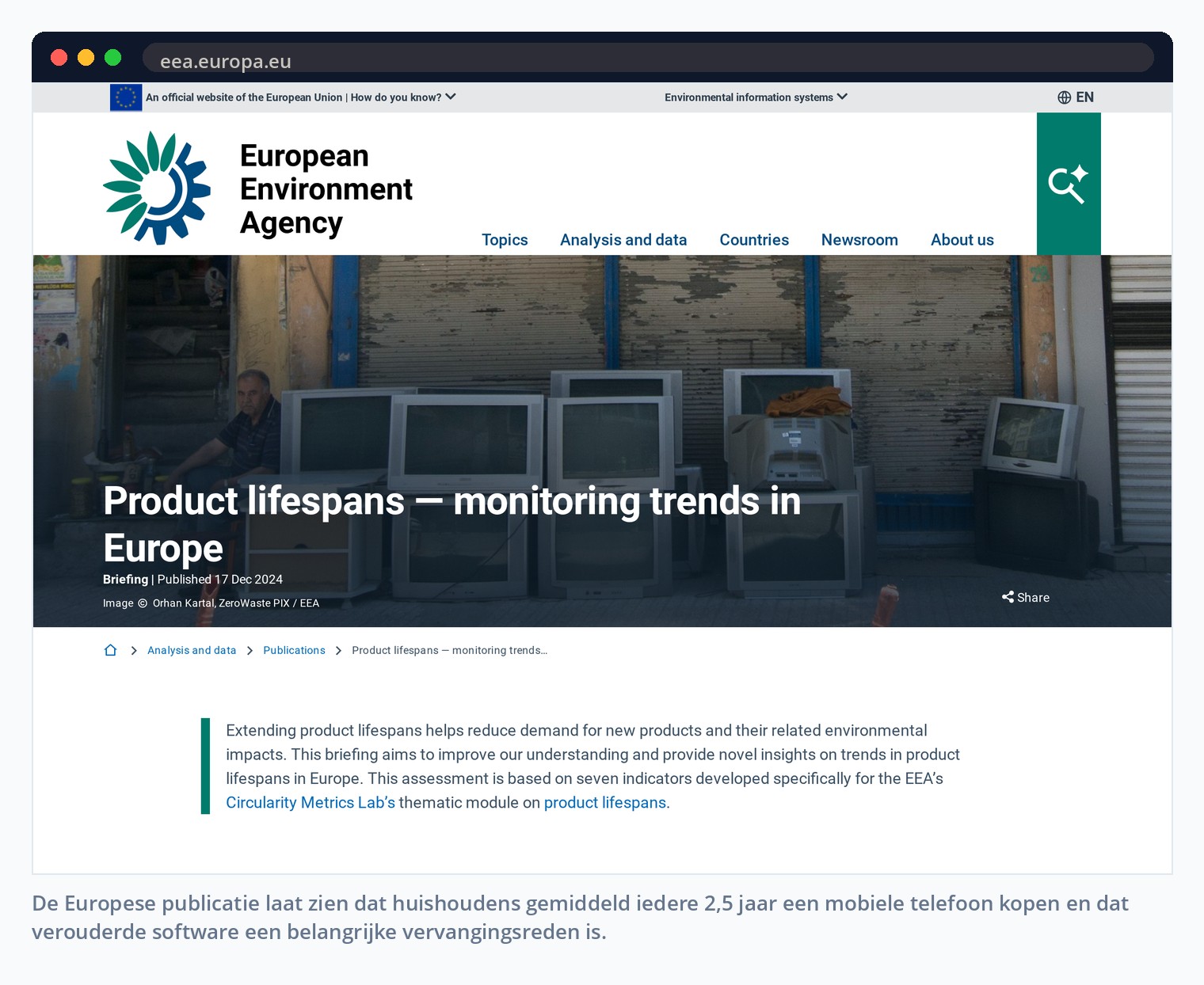
Task: Click the globe language icon
Action: click(x=1064, y=97)
